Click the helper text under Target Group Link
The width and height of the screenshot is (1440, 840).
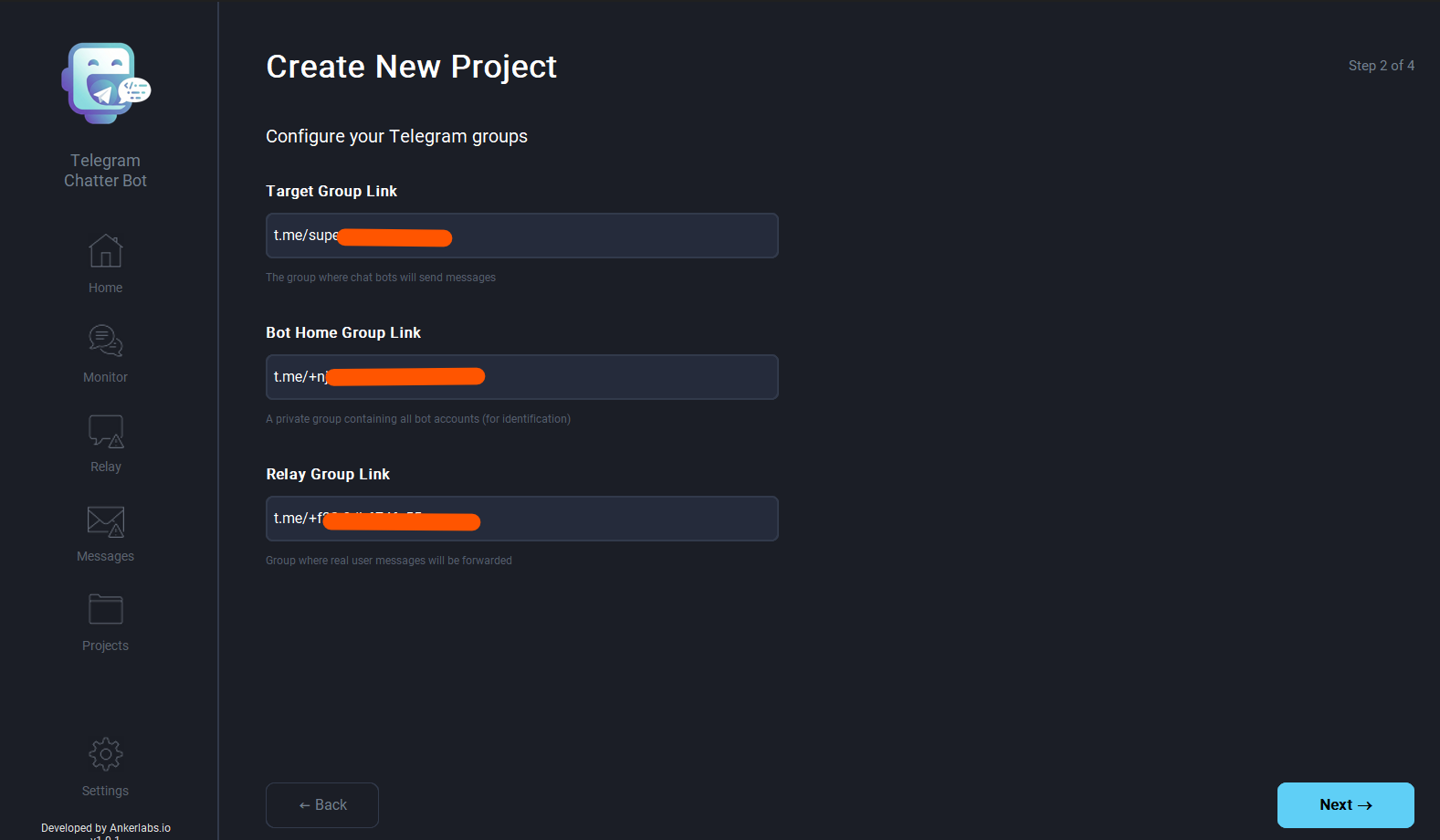(381, 277)
